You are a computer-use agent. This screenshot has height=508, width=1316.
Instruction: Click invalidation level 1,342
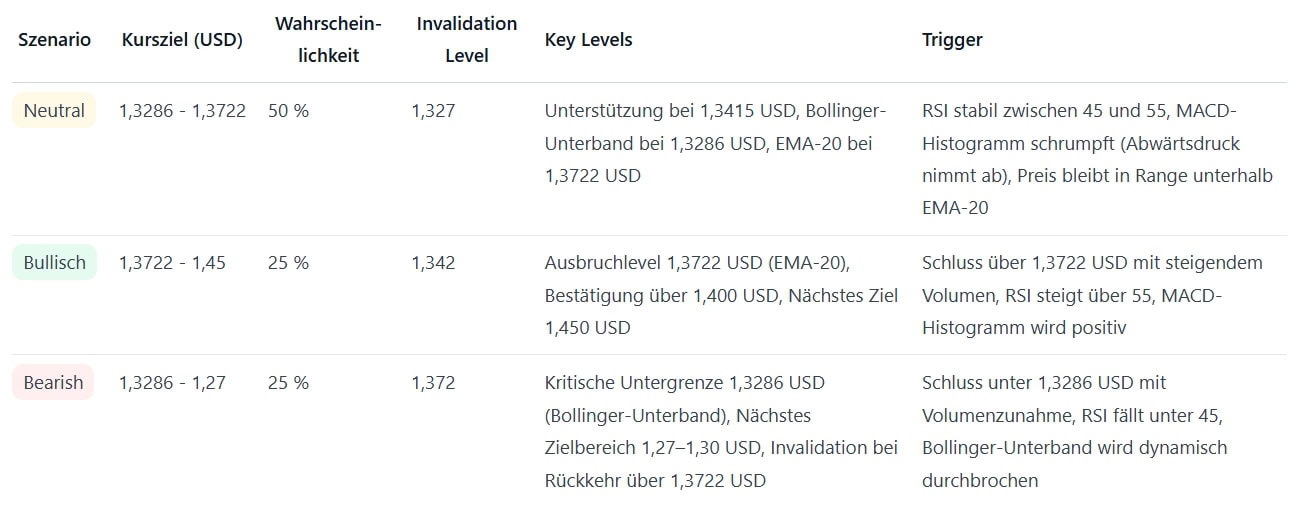pos(433,263)
